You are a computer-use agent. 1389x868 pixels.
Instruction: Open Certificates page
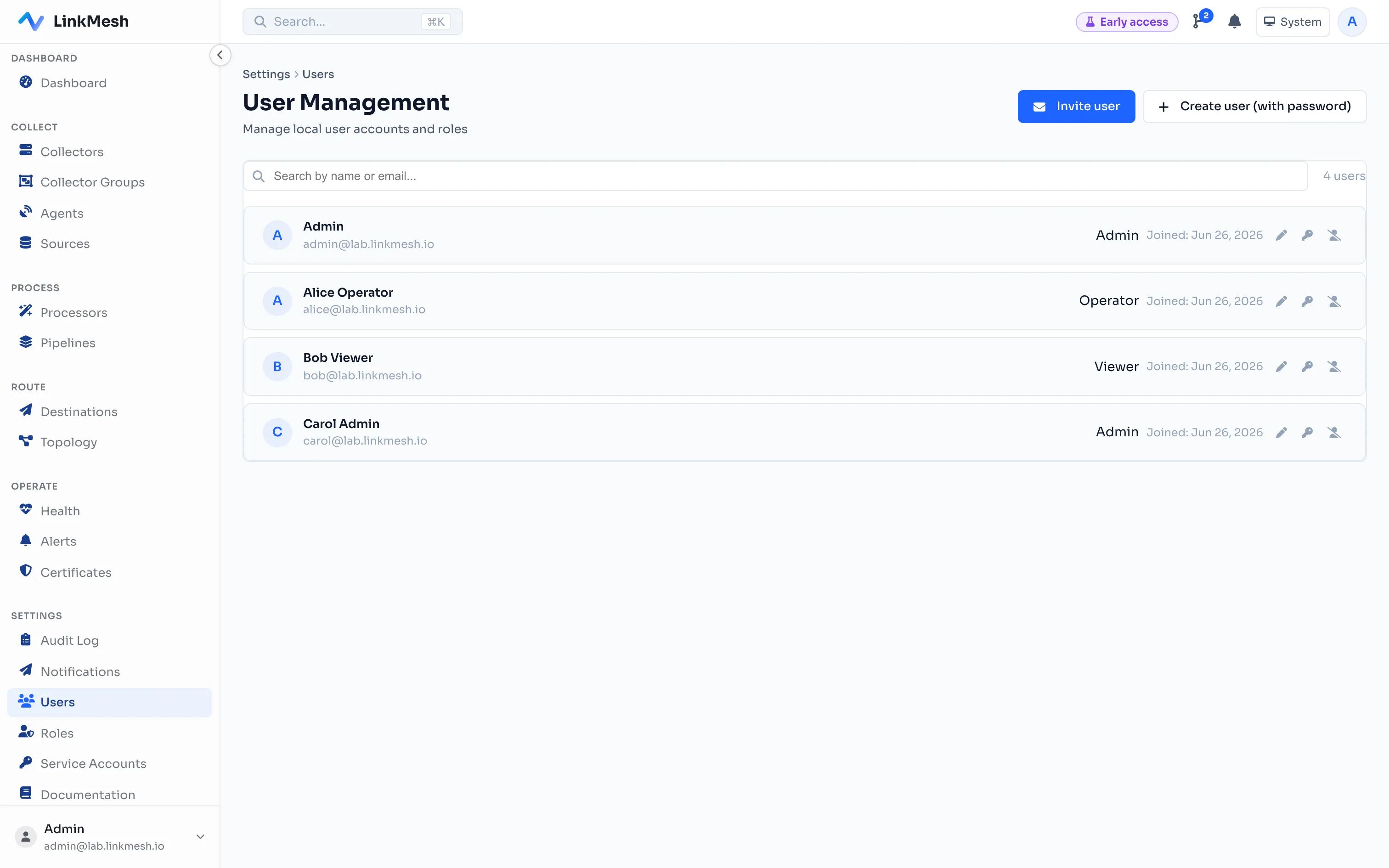(109, 572)
